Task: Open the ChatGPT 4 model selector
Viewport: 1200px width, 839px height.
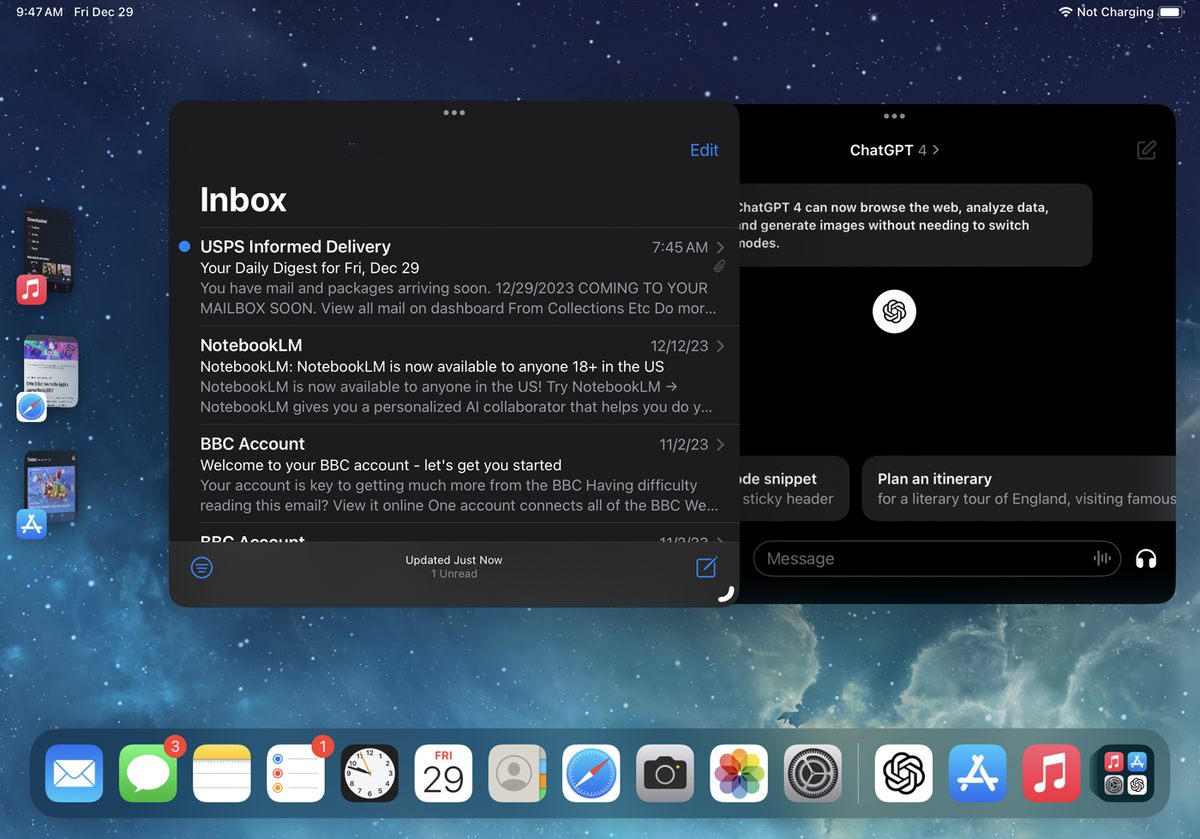Action: pyautogui.click(x=895, y=150)
